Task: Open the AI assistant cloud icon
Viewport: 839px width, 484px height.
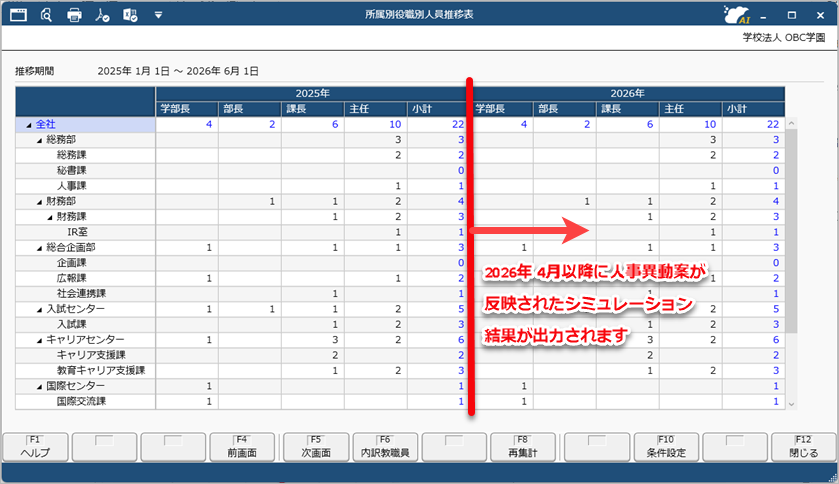Action: pos(736,14)
